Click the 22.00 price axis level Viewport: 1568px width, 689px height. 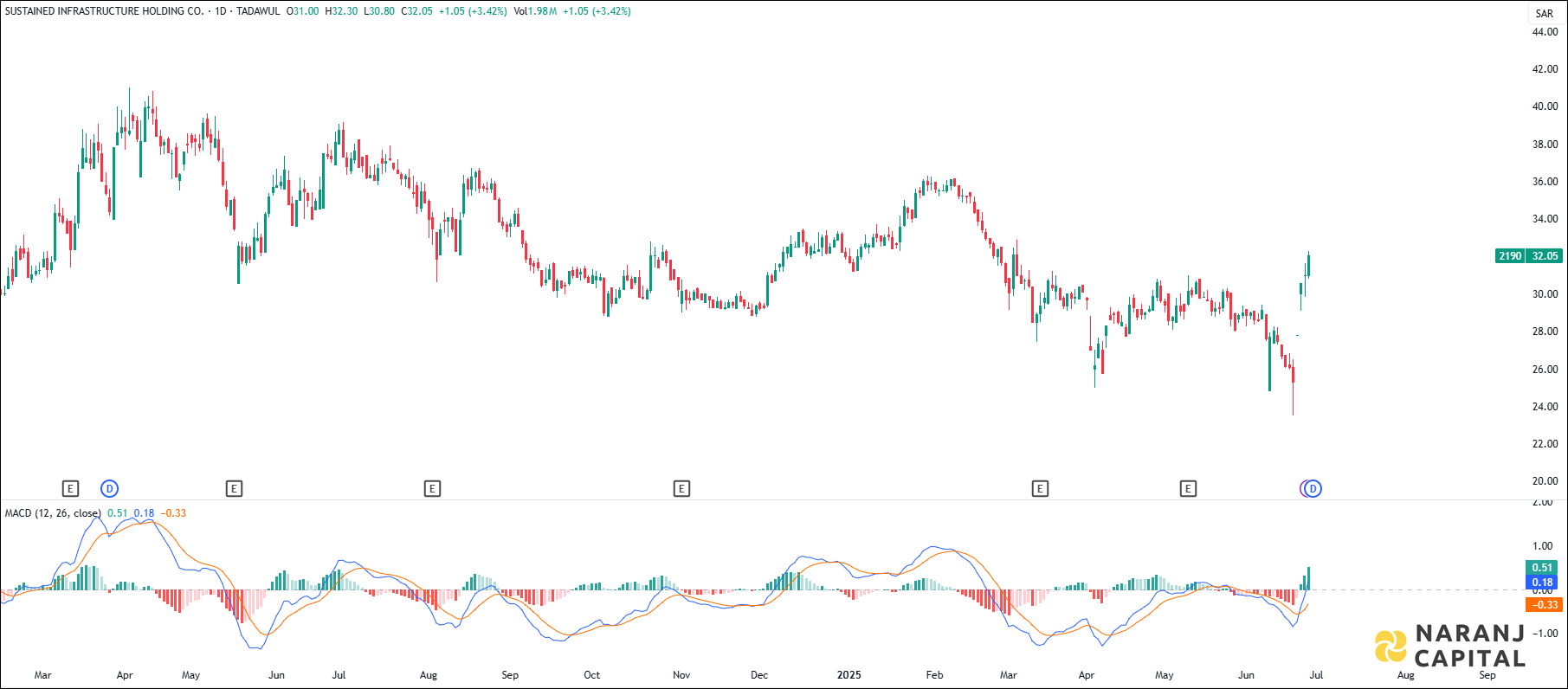1545,444
